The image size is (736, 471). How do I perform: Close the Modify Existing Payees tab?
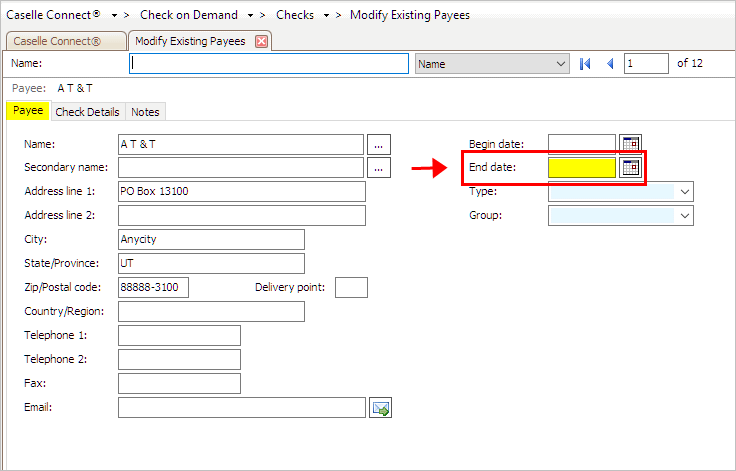point(262,41)
